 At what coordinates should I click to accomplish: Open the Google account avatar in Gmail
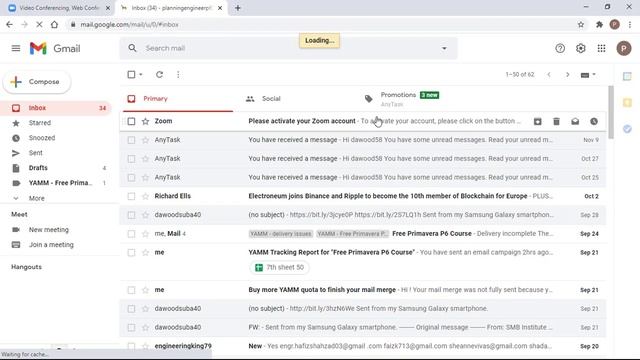pyautogui.click(x=624, y=49)
